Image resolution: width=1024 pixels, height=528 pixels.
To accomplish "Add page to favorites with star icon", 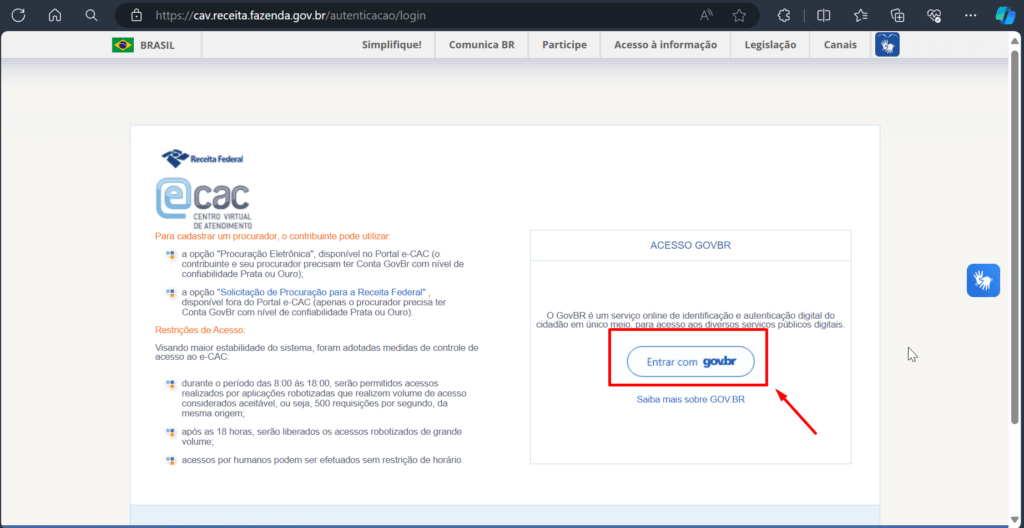I will coord(739,15).
